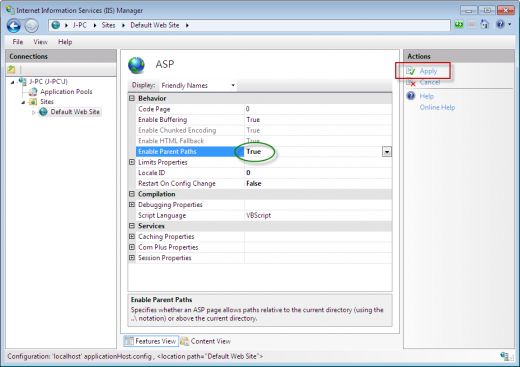
Task: Expand Caching Properties group
Action: click(132, 236)
